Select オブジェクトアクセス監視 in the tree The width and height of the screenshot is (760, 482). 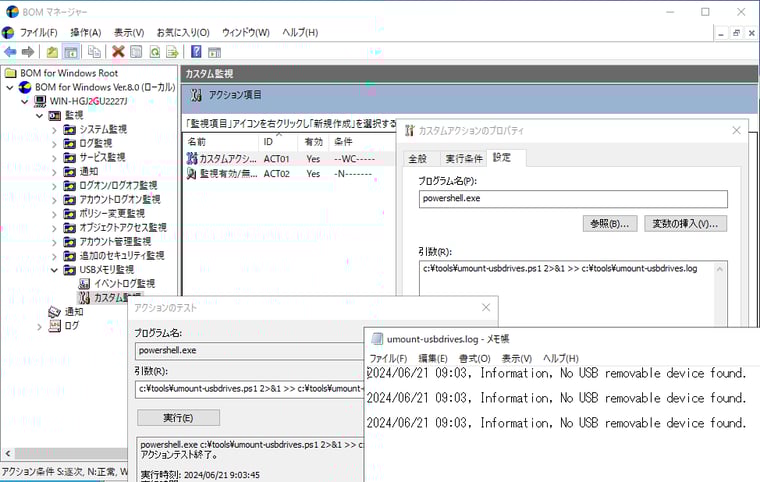(x=123, y=227)
